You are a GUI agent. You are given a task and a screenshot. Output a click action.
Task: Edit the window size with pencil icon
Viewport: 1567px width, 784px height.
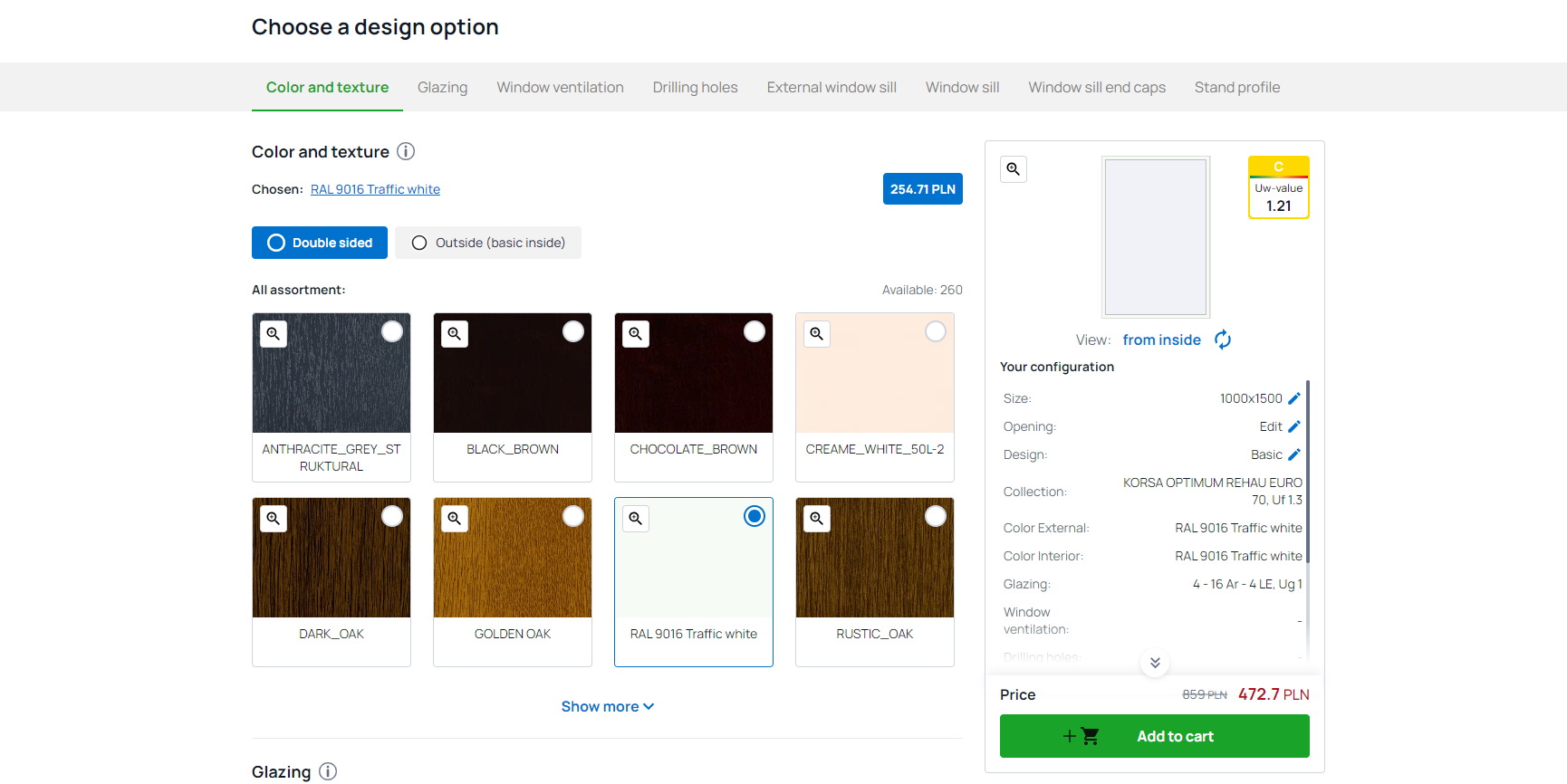click(x=1293, y=398)
